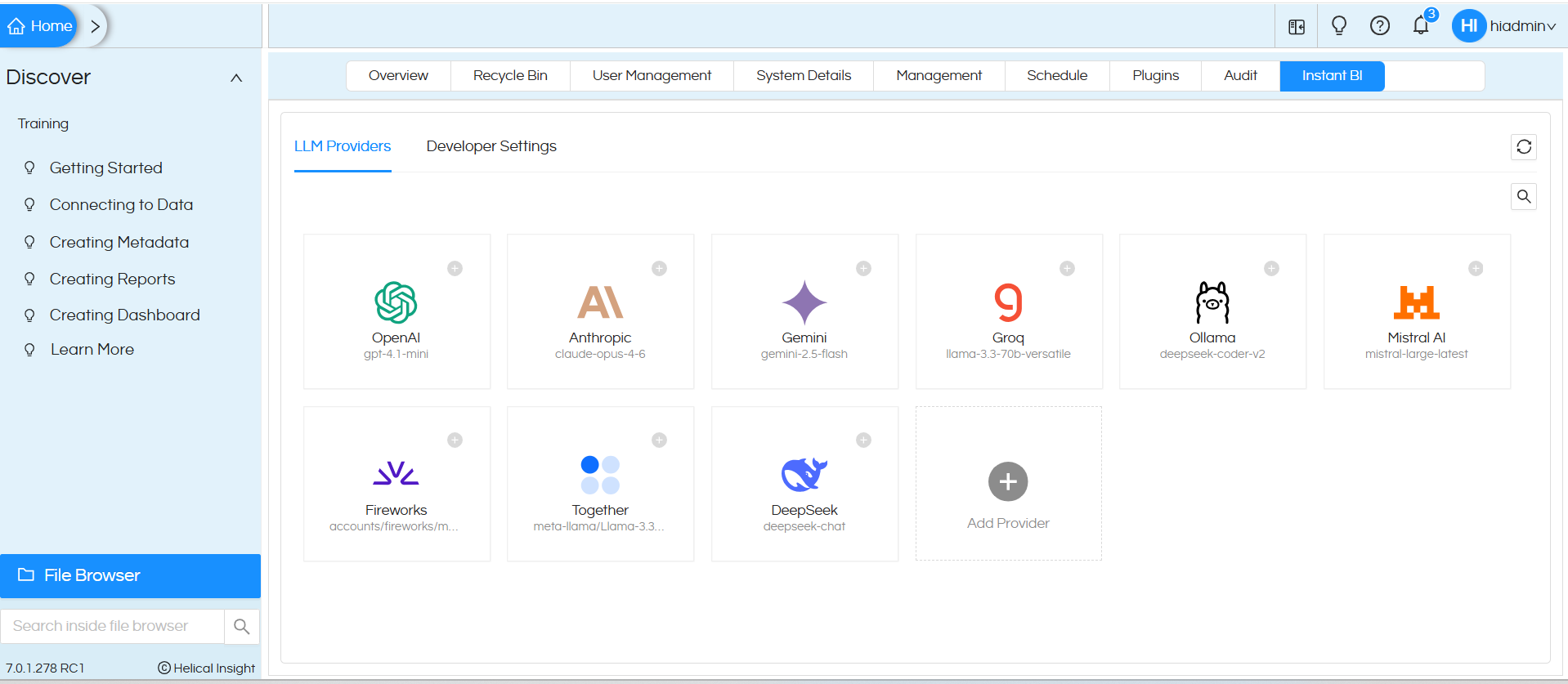Click the Helical Insight copyright link
Image resolution: width=1568 pixels, height=684 pixels.
click(206, 668)
